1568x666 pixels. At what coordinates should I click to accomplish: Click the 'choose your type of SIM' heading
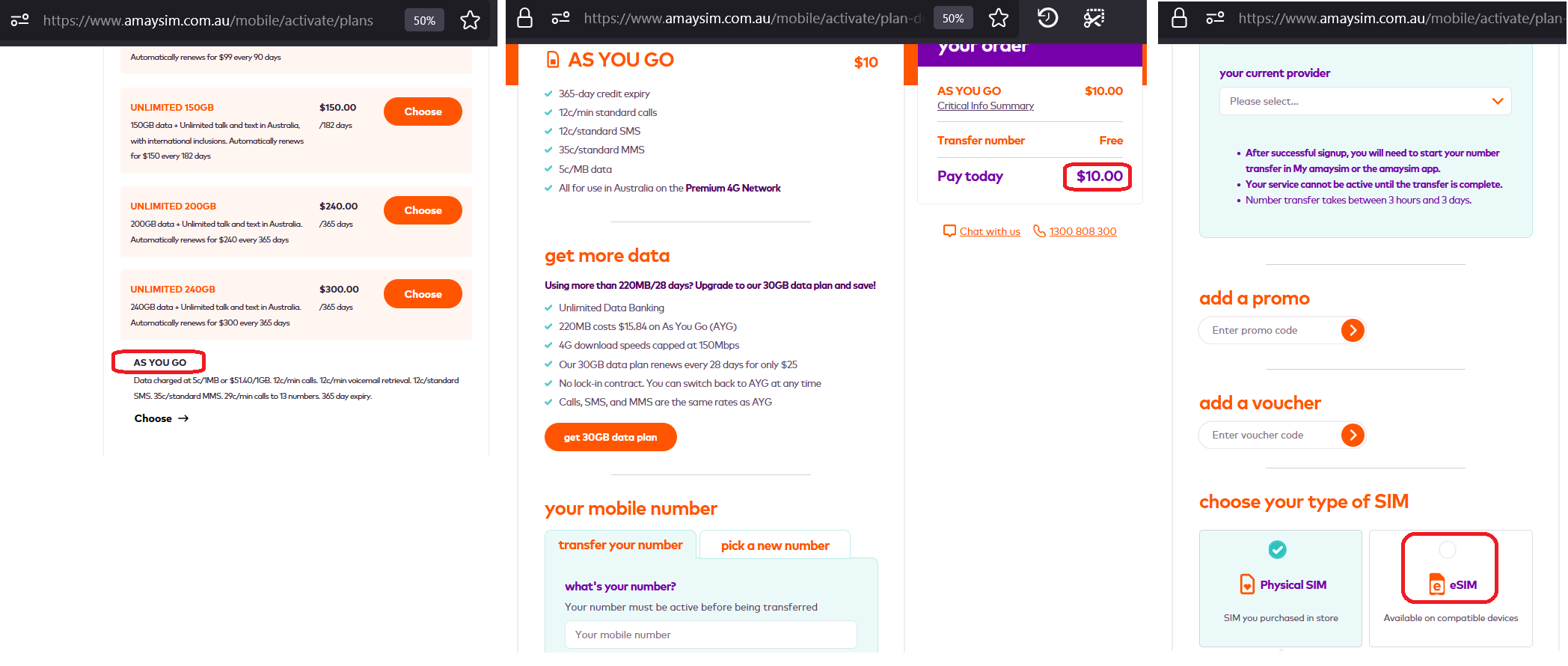pyautogui.click(x=1304, y=501)
